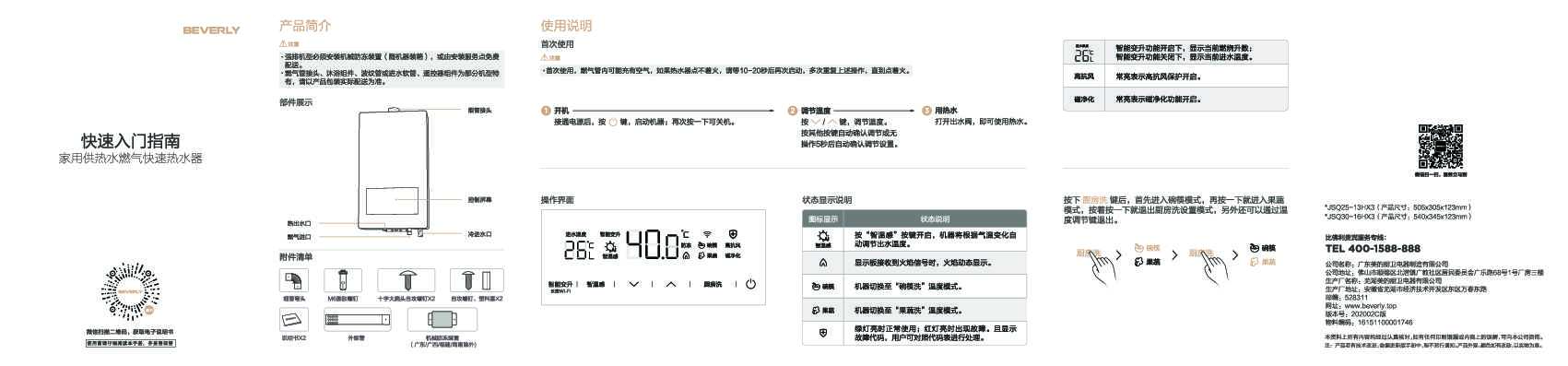Click the 家用供热水燃气快速热水器 subtitle

(131, 159)
